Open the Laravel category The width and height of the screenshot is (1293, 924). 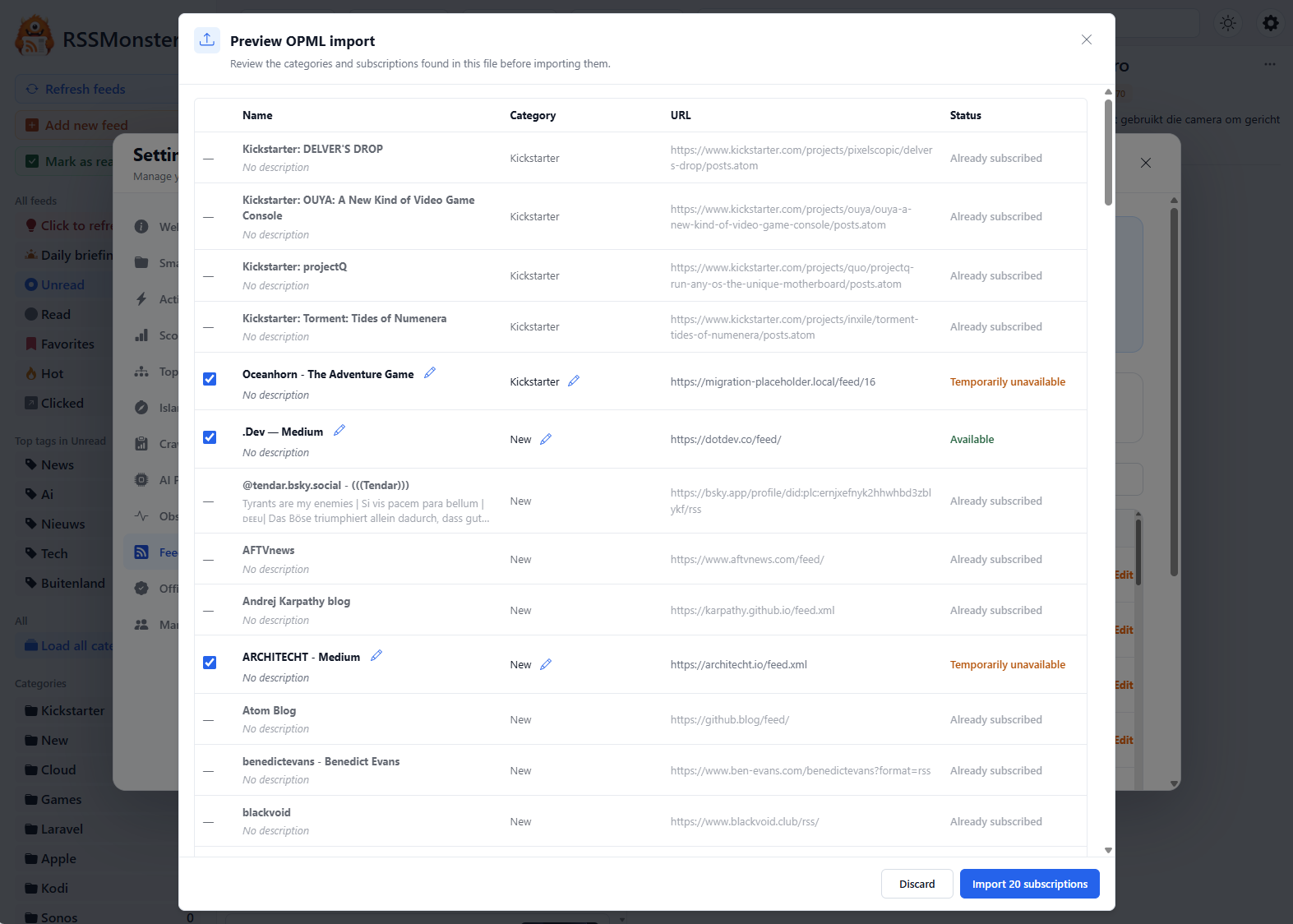(62, 829)
